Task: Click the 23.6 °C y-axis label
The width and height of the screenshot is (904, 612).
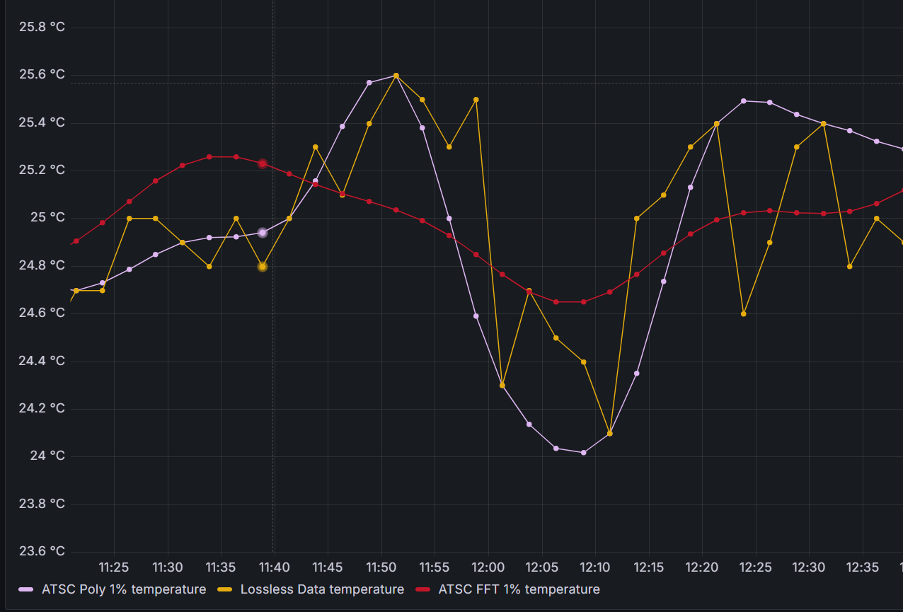Action: tap(42, 551)
